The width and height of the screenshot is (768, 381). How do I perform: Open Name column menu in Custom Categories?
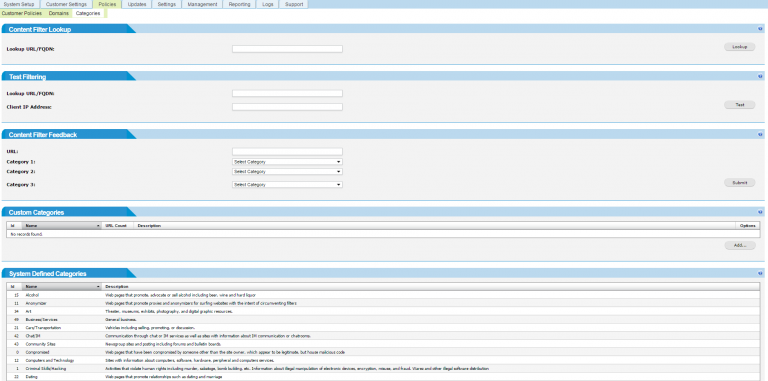coord(98,226)
